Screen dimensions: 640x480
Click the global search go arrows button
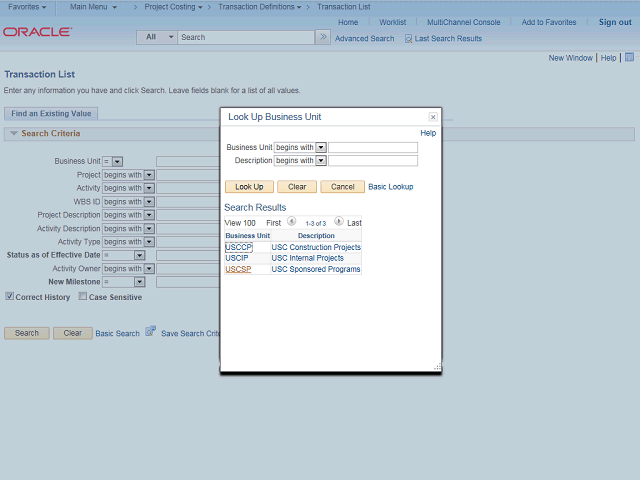[x=323, y=37]
